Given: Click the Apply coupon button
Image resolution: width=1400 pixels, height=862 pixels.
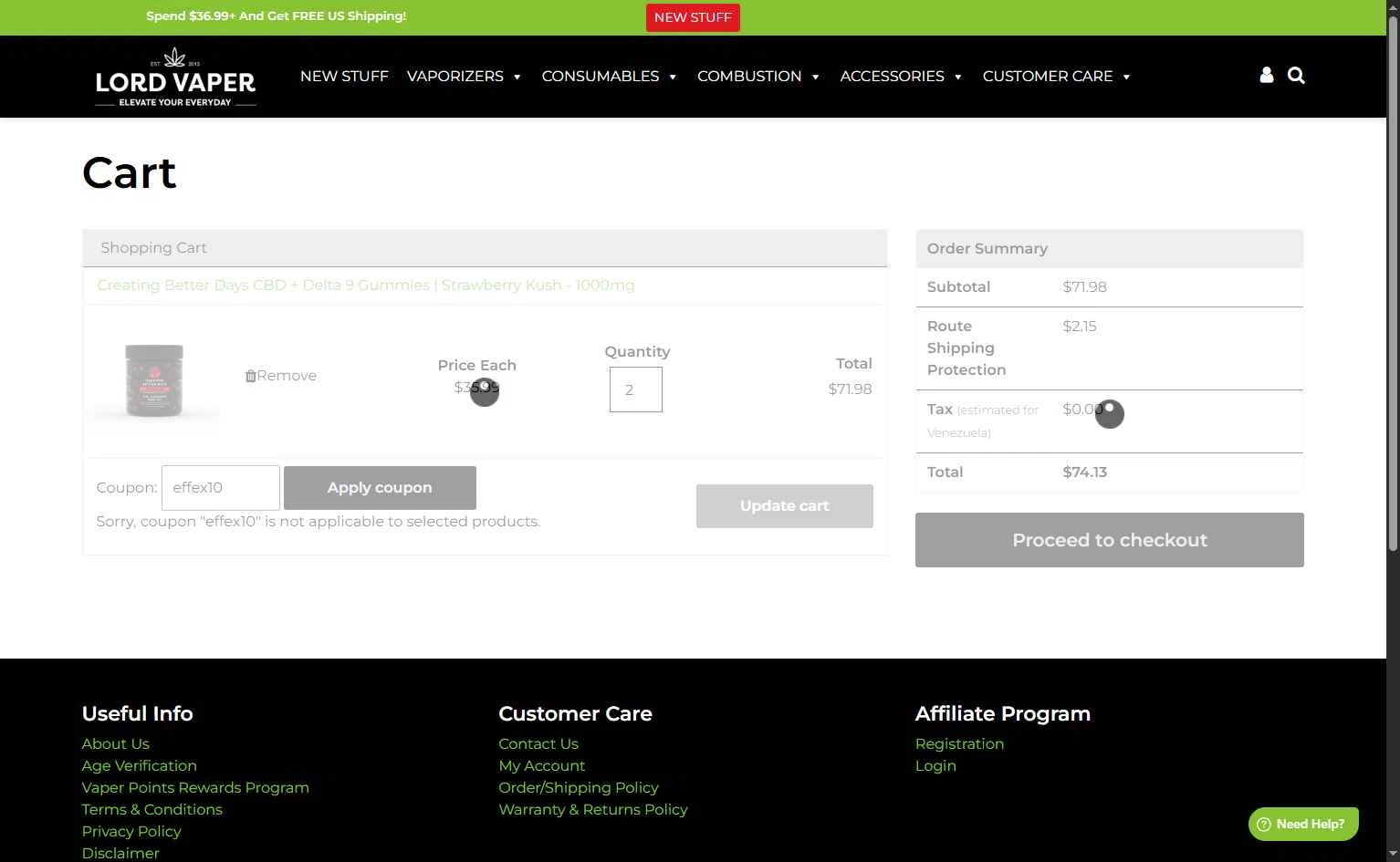Looking at the screenshot, I should click(380, 488).
